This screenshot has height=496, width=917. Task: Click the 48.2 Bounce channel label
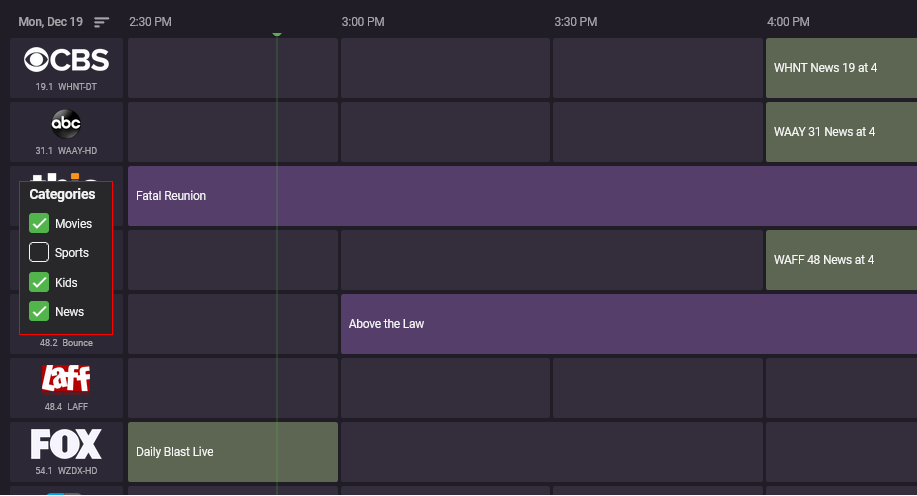point(66,343)
